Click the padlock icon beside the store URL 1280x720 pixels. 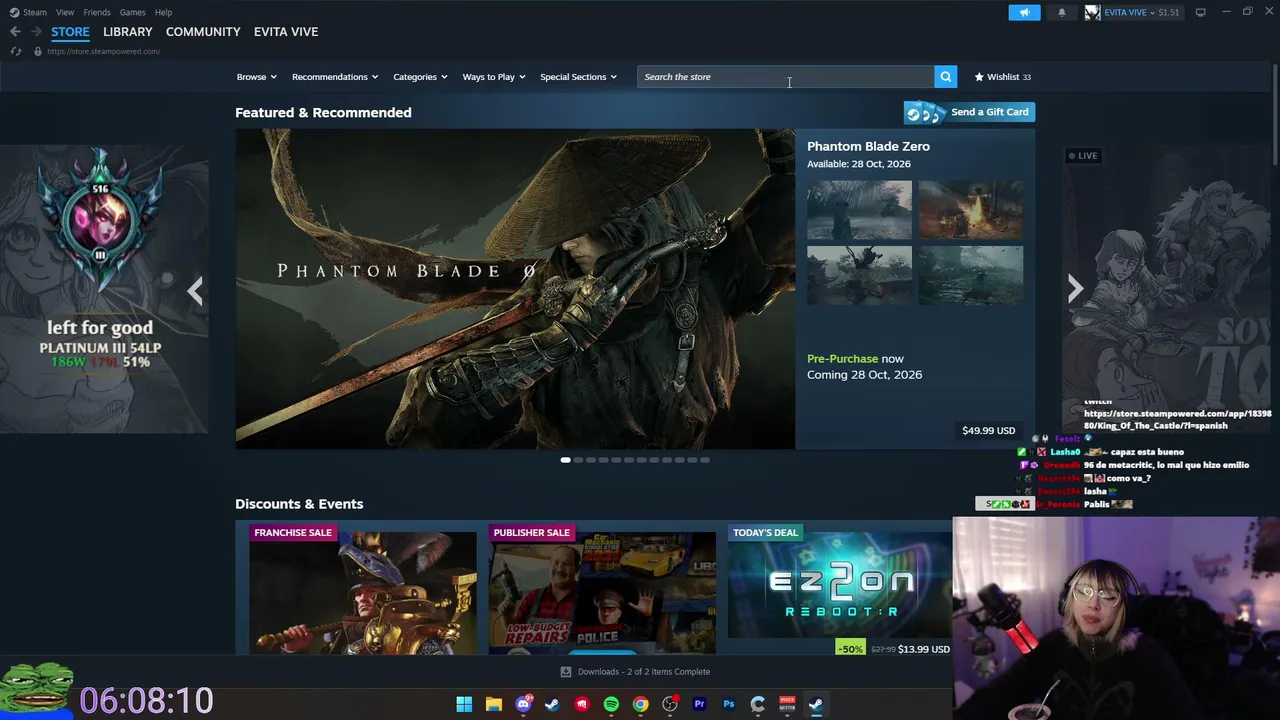click(38, 51)
